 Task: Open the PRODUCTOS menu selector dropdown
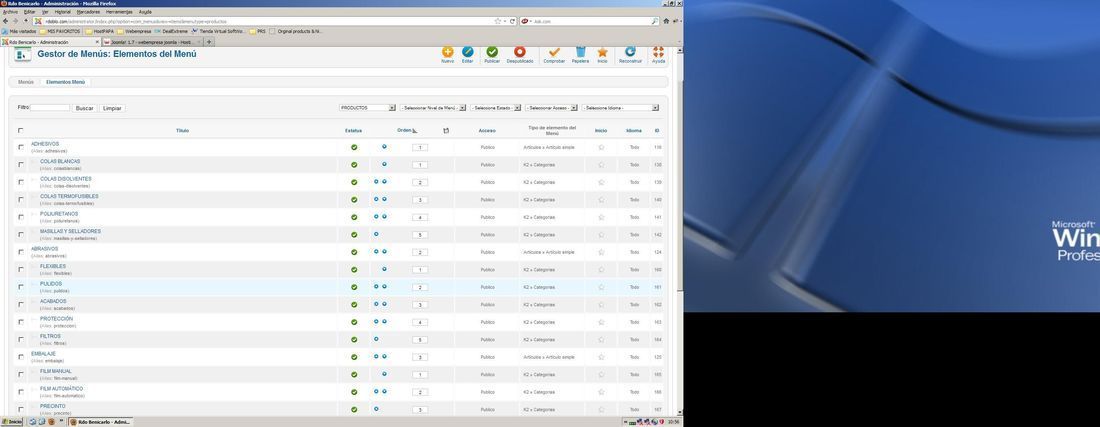click(x=367, y=108)
